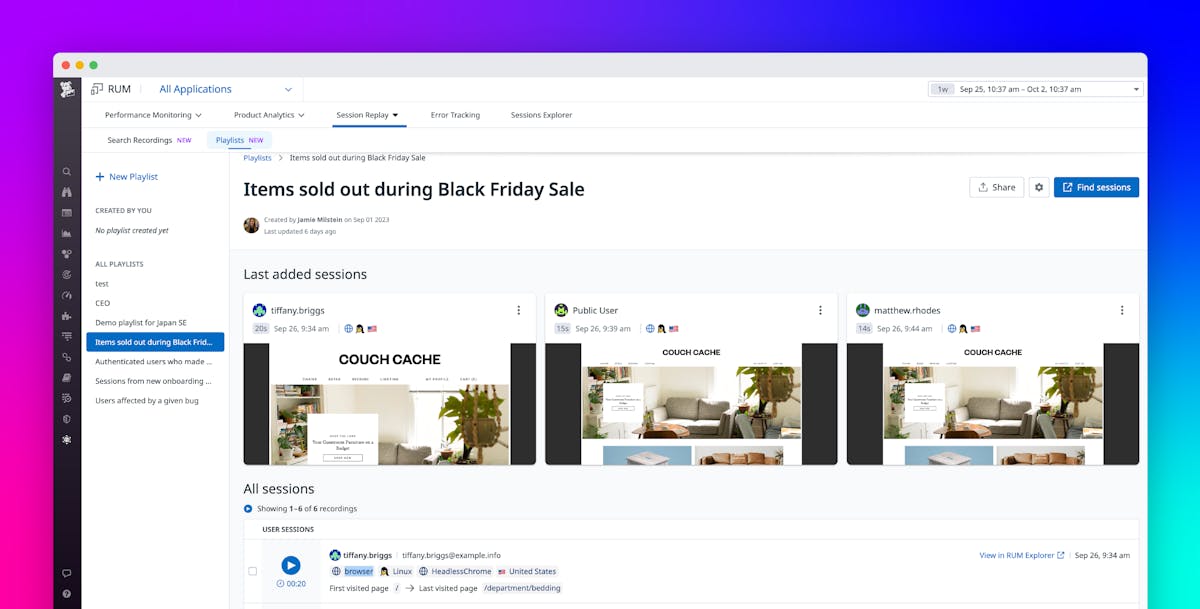Viewport: 1200px width, 609px height.
Task: Select the CEO playlist in the sidebar
Action: coord(103,302)
